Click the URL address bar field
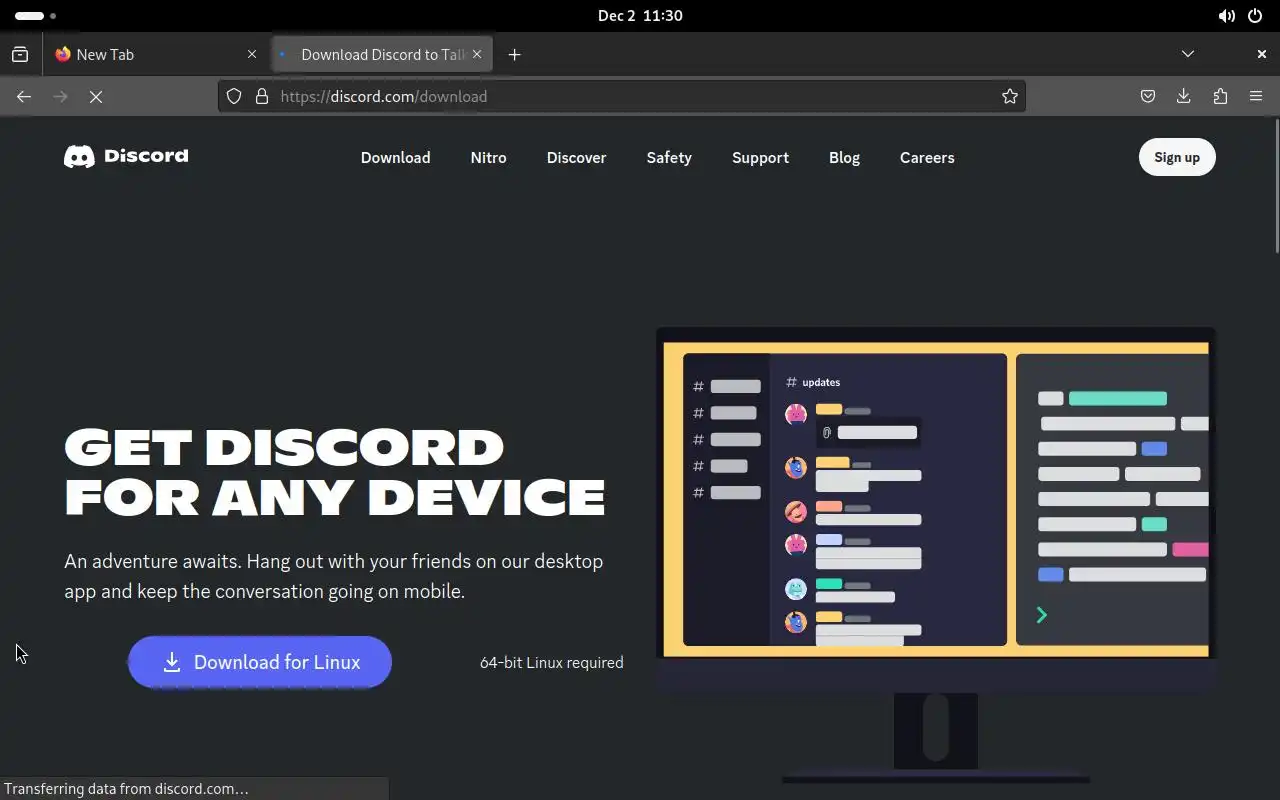The width and height of the screenshot is (1280, 800). pos(622,96)
